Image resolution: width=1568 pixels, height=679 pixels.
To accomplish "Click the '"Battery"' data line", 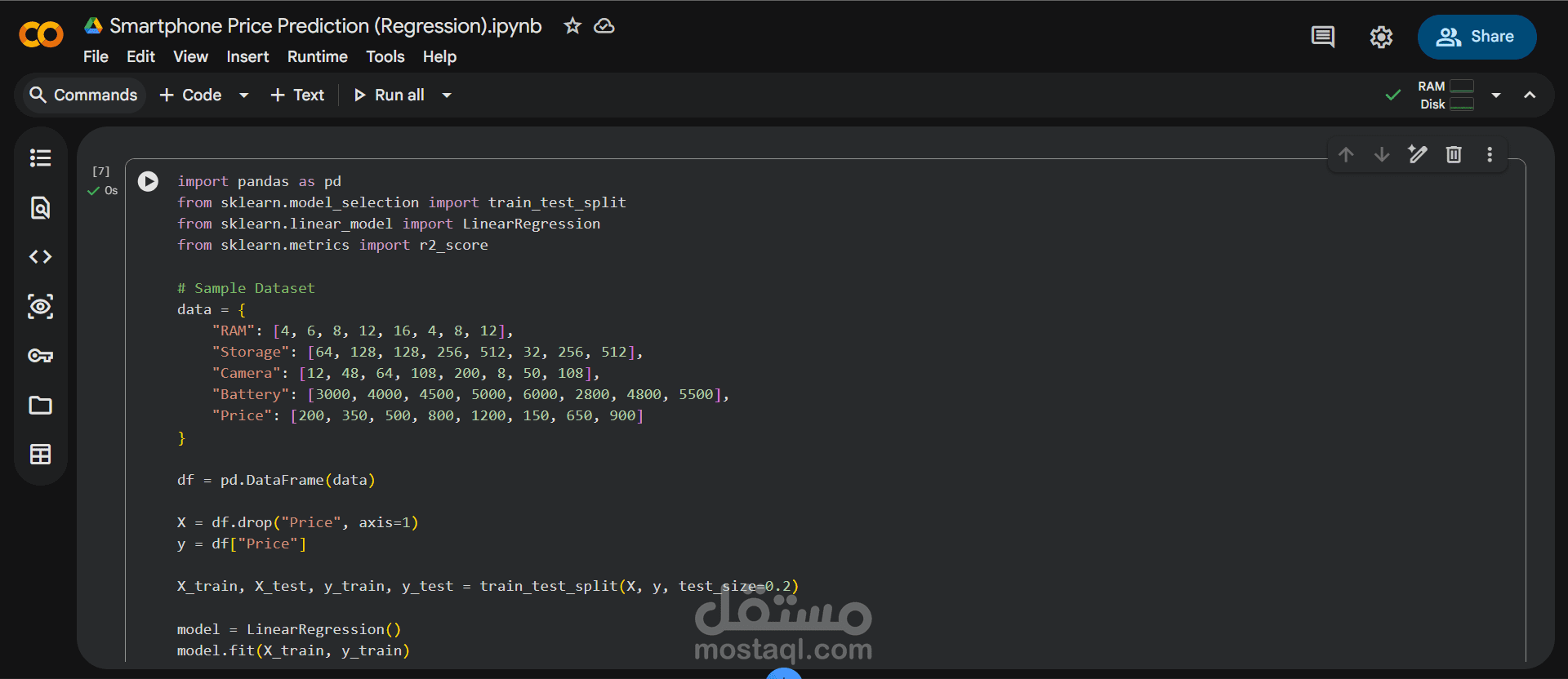I will [x=470, y=394].
